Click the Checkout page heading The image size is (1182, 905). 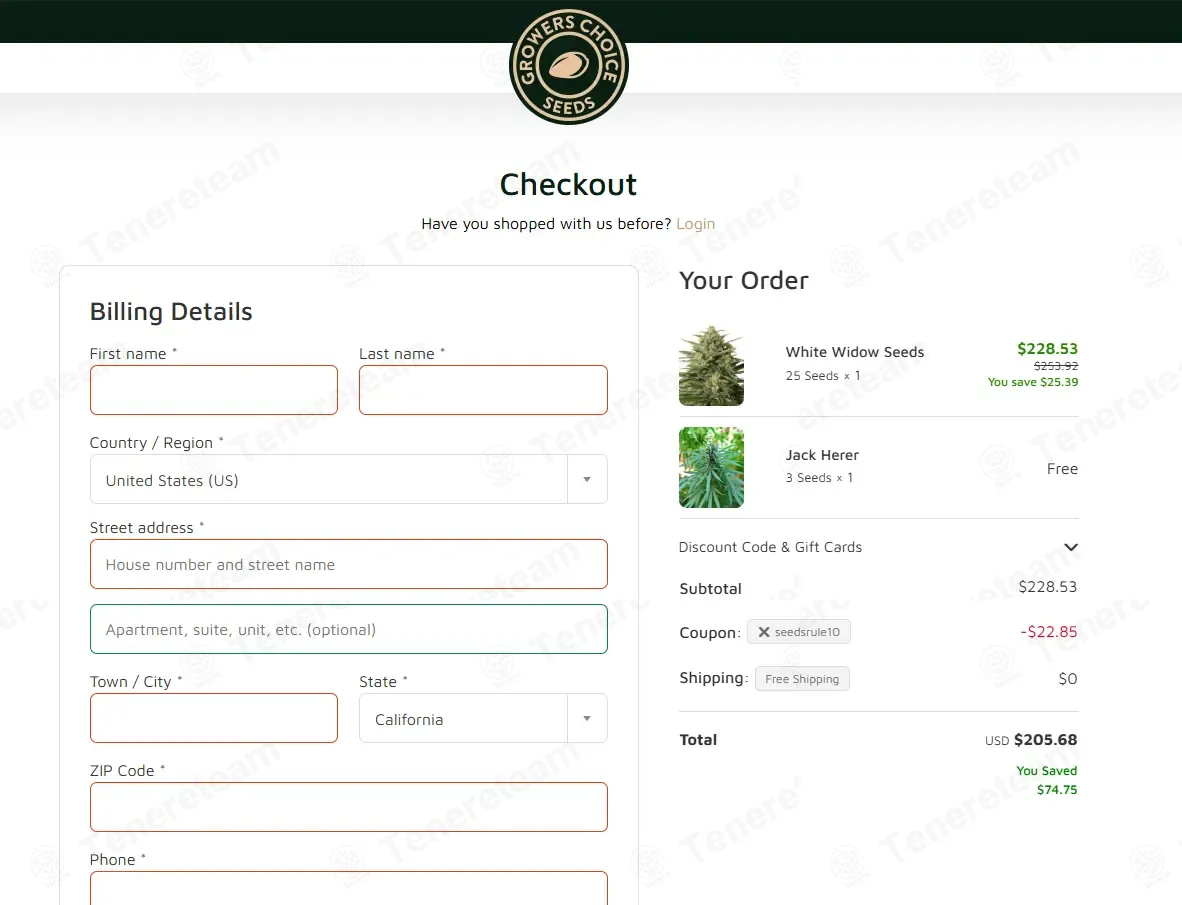coord(568,185)
